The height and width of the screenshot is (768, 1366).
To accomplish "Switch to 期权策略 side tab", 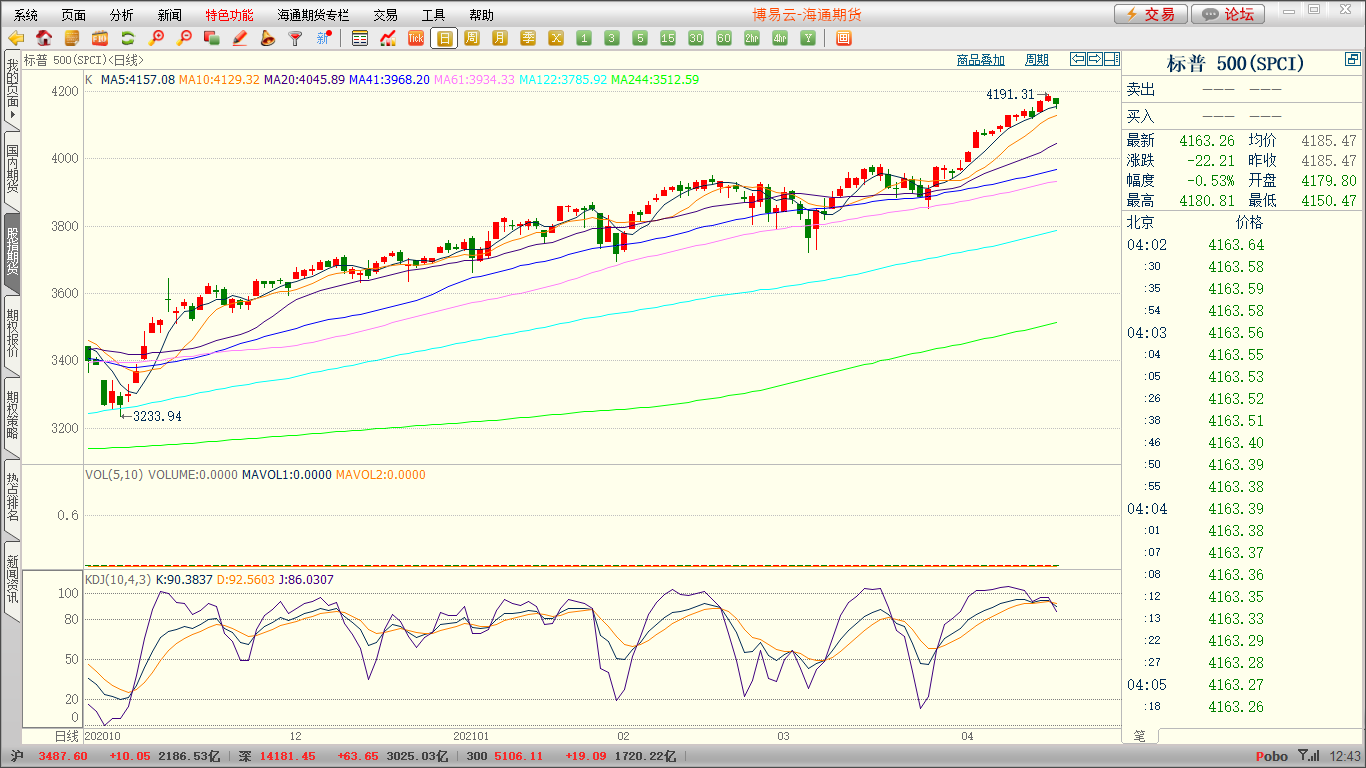I will [x=12, y=416].
